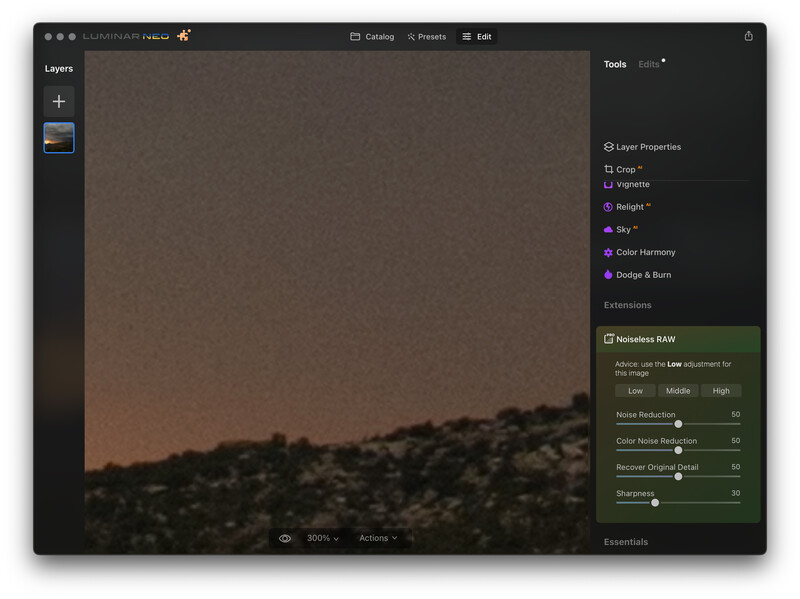Select the High noise adjustment
Screen dimensions: 800x599
point(721,391)
